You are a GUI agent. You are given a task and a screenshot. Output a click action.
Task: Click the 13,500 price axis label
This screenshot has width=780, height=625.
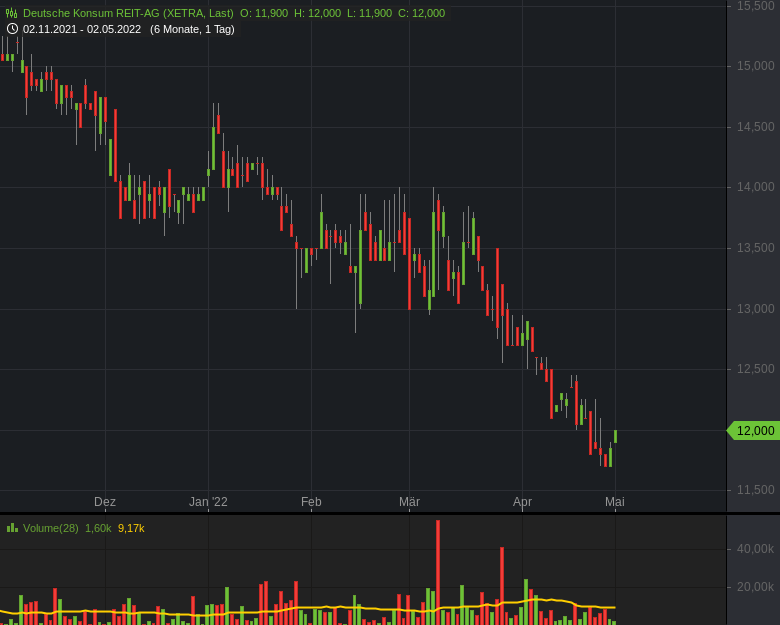756,248
